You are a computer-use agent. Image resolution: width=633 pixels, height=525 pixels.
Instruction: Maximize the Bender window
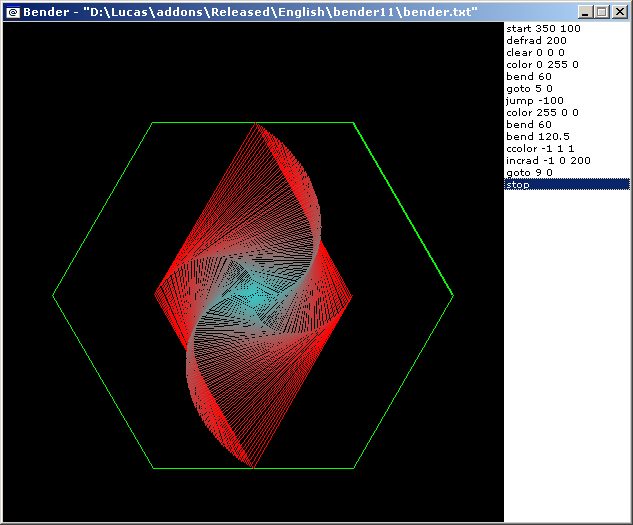click(601, 12)
